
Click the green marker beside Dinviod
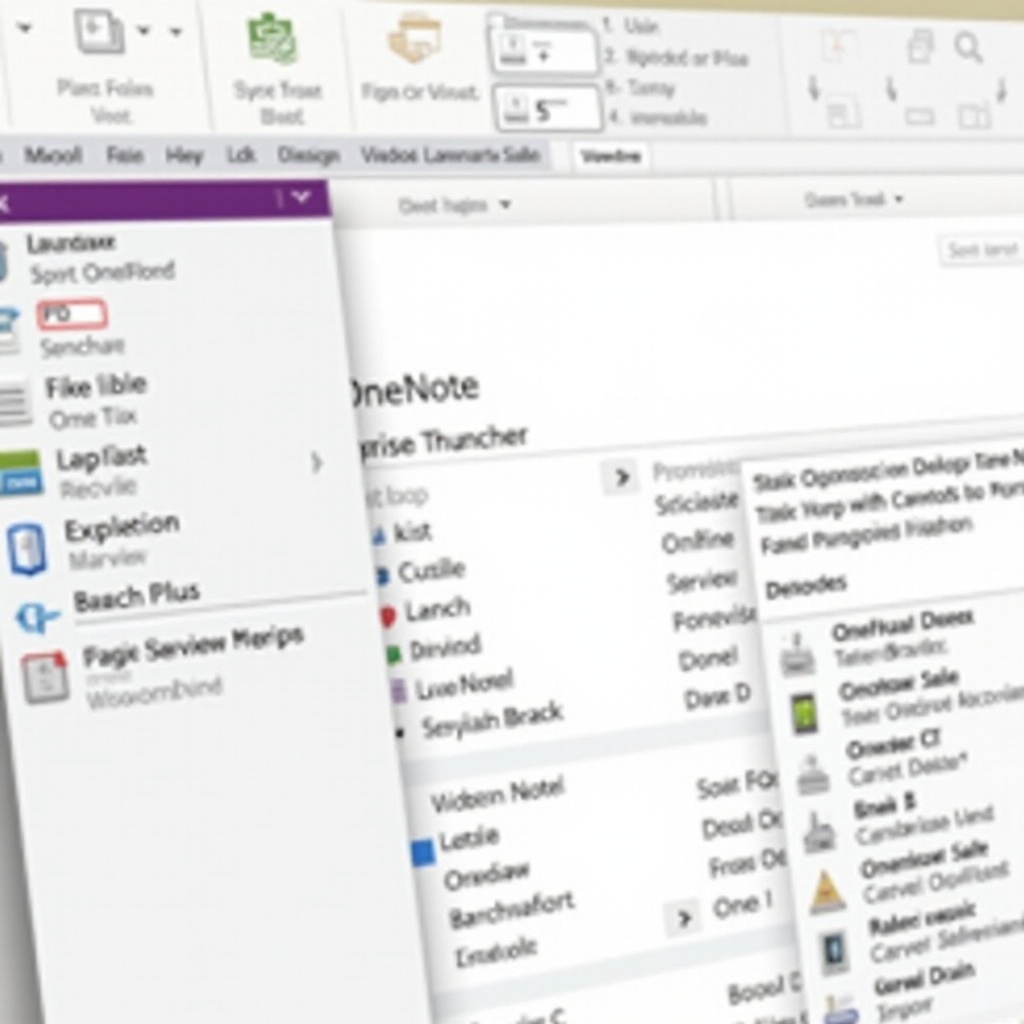click(x=392, y=654)
